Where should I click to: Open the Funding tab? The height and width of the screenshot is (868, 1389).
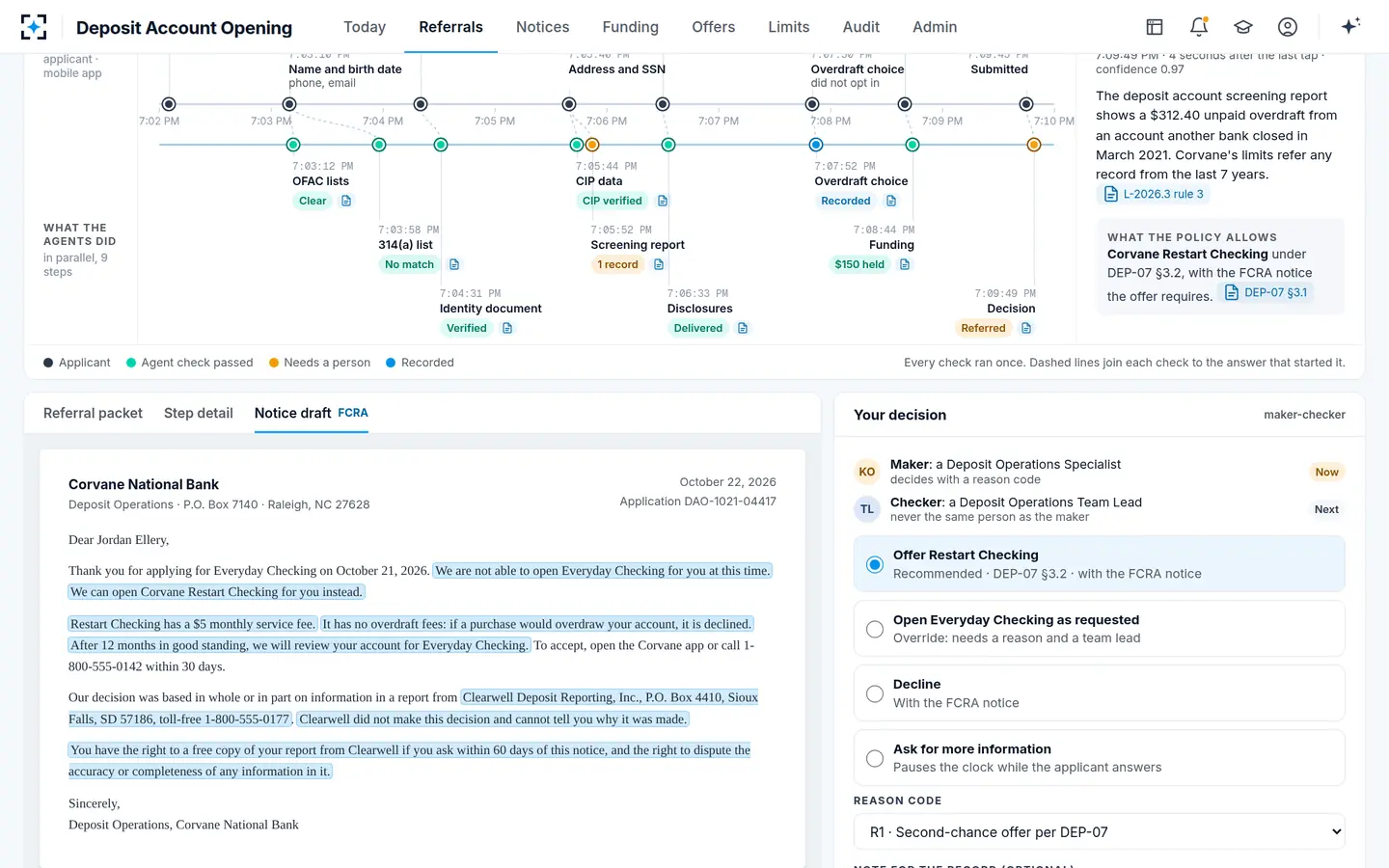pyautogui.click(x=631, y=27)
